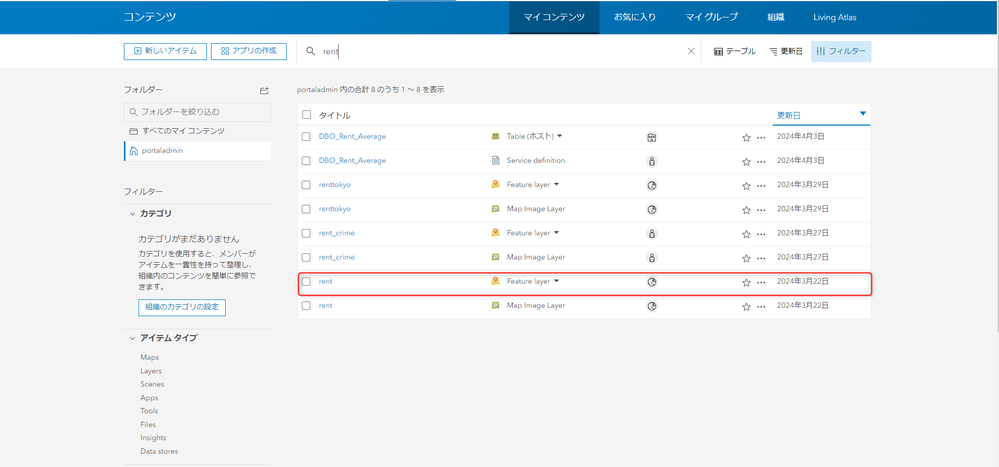999x467 pixels.
Task: Clear the search box with X
Action: pyautogui.click(x=691, y=51)
